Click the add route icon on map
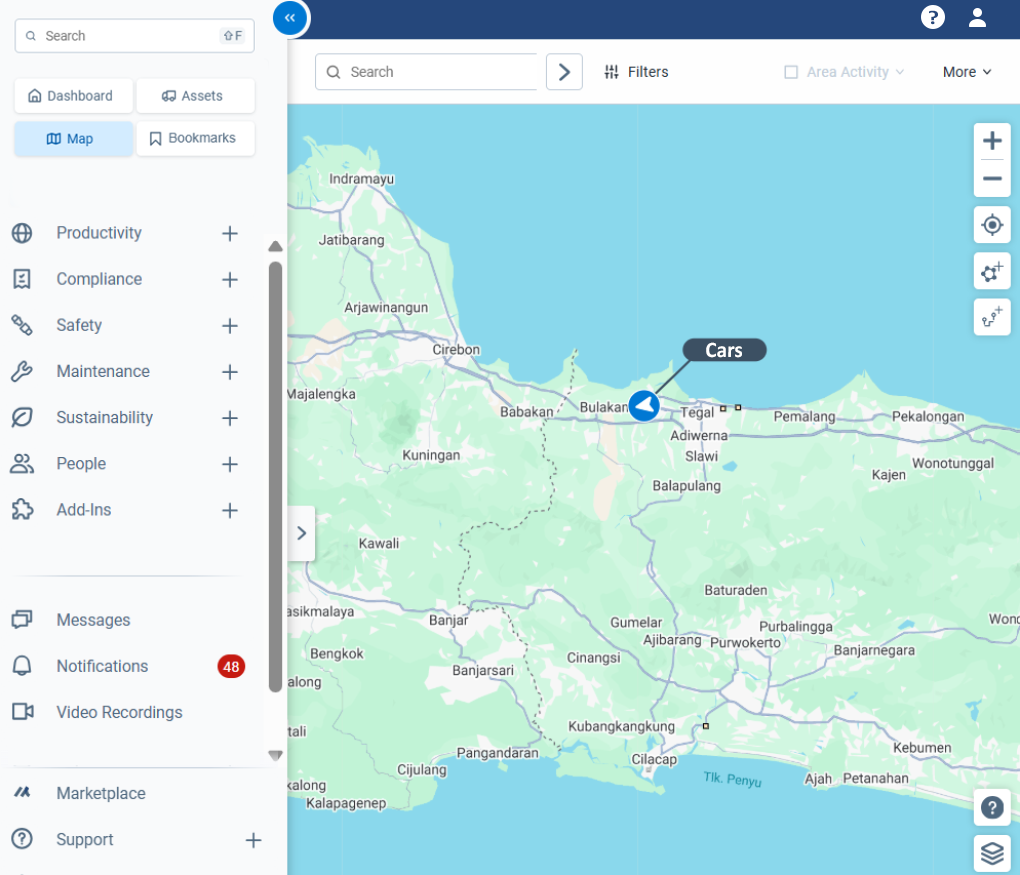This screenshot has width=1020, height=875. coord(992,317)
